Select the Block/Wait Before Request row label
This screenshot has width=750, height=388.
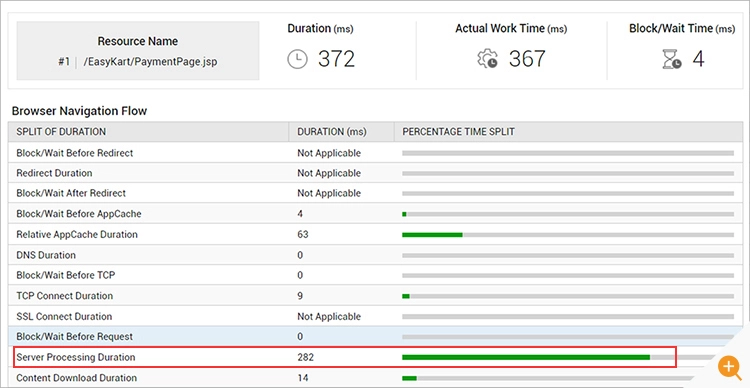(75, 336)
